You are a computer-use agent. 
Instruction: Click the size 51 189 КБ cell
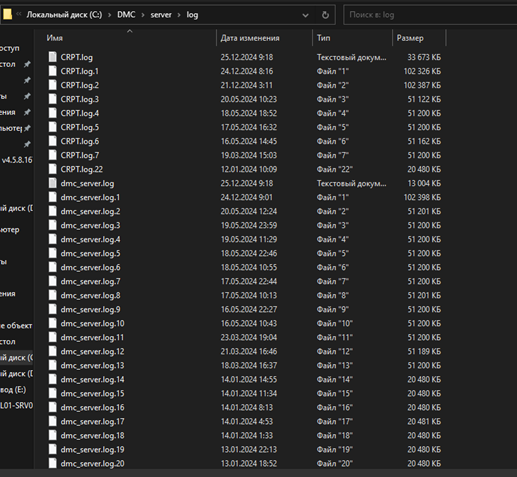[x=424, y=351]
